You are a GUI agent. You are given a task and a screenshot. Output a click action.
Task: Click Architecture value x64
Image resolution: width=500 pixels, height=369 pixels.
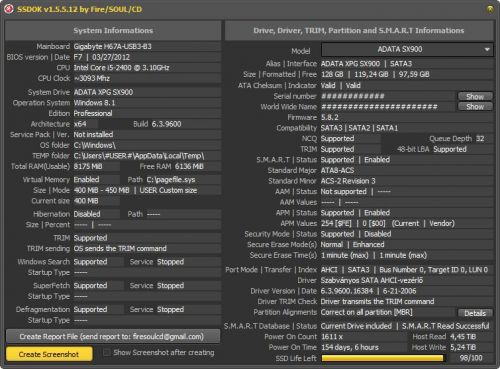coord(80,124)
